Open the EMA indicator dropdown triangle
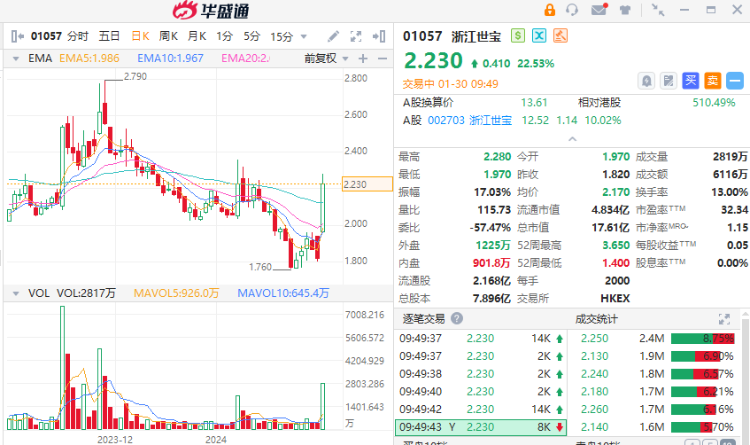 [x=16, y=59]
